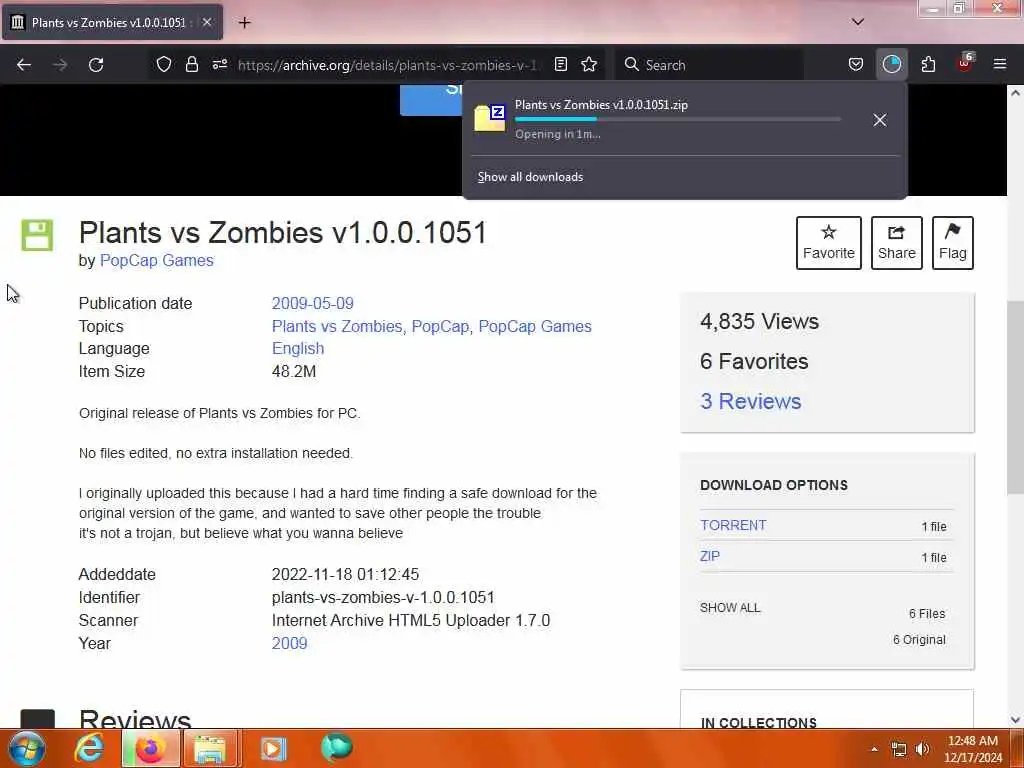Select the 6 Favorites text
Image resolution: width=1024 pixels, height=768 pixels.
754,361
